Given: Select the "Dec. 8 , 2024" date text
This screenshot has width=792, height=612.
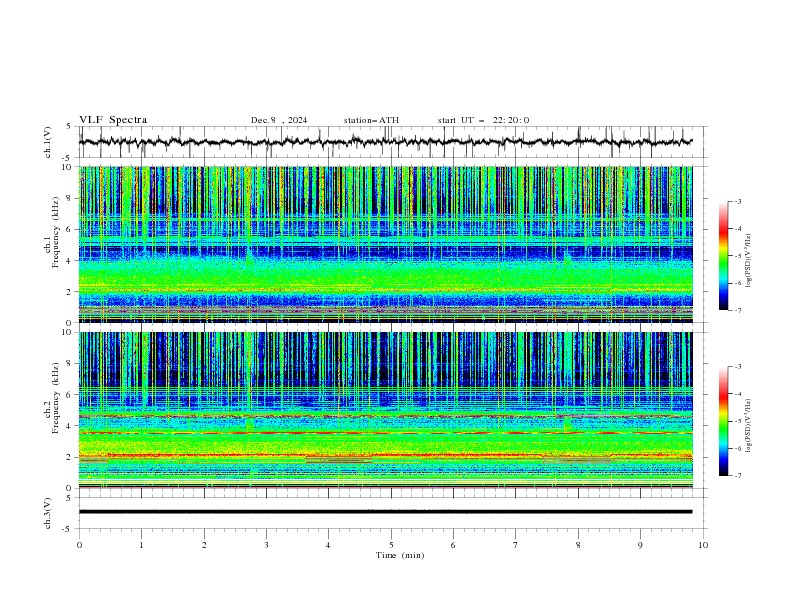Looking at the screenshot, I should pyautogui.click(x=279, y=120).
